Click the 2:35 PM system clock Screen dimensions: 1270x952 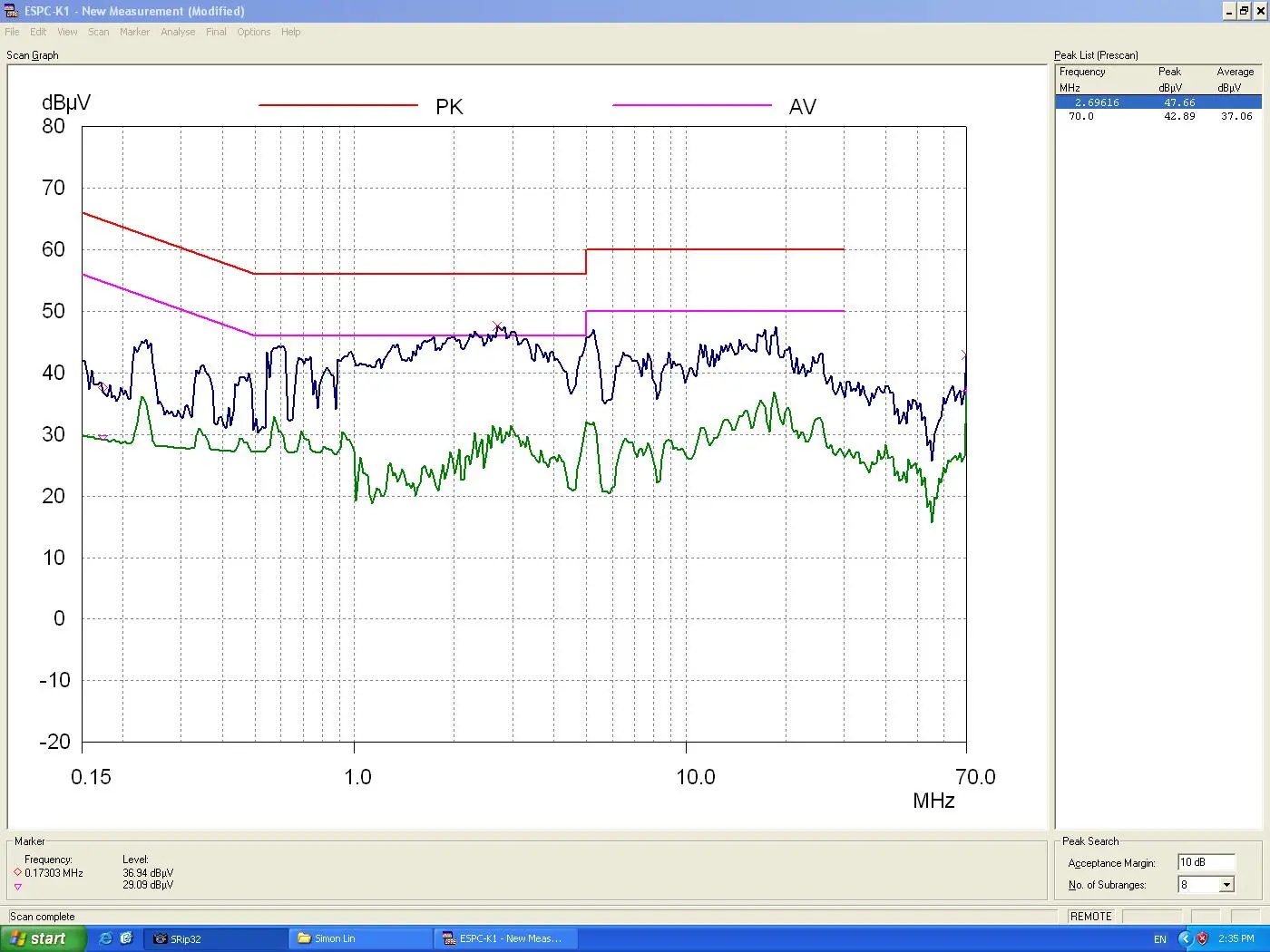[x=1236, y=938]
